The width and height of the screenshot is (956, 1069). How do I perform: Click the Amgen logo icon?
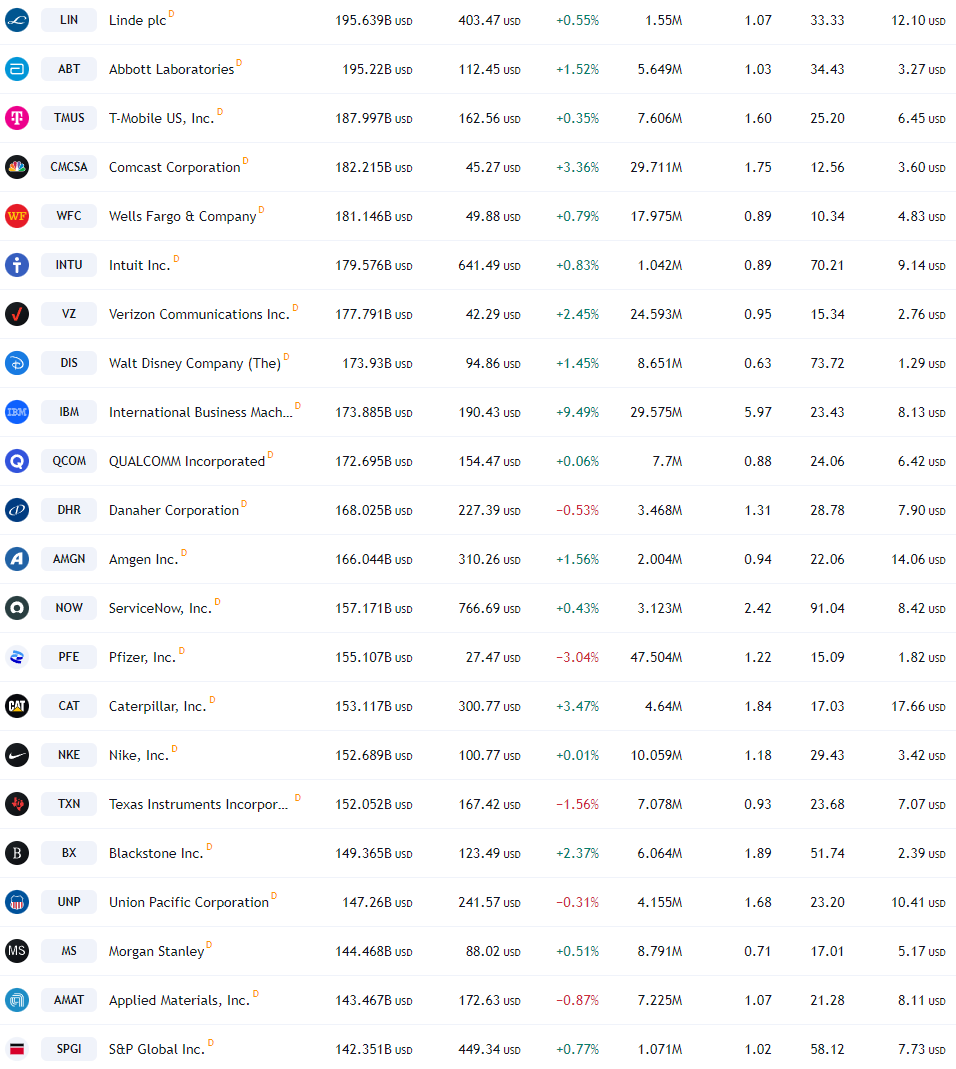[x=17, y=559]
